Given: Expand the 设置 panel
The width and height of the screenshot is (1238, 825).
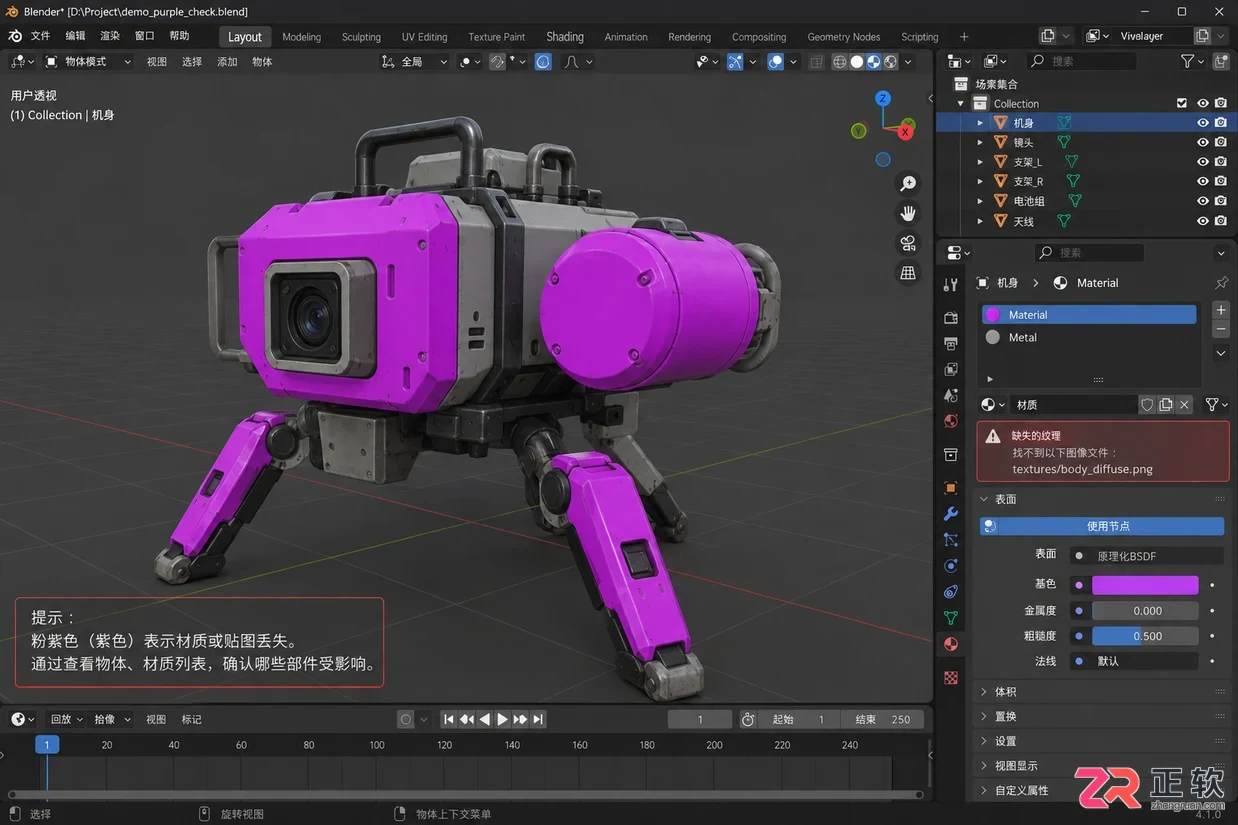Looking at the screenshot, I should pos(1101,741).
